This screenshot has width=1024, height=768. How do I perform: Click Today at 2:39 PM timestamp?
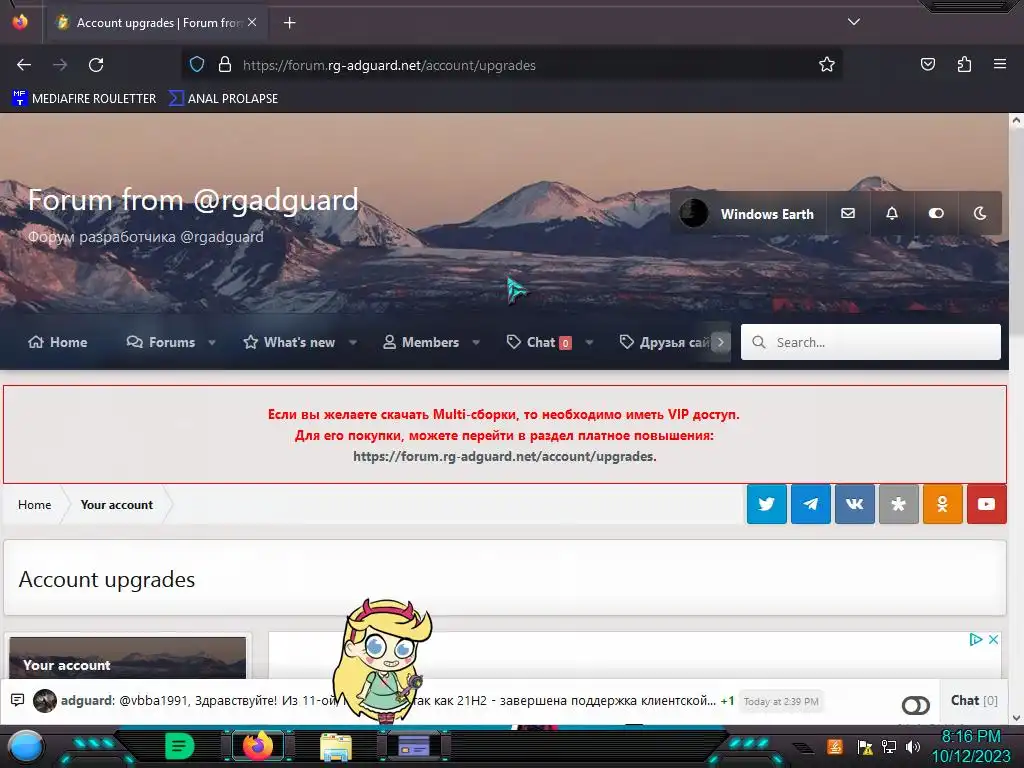(x=781, y=701)
